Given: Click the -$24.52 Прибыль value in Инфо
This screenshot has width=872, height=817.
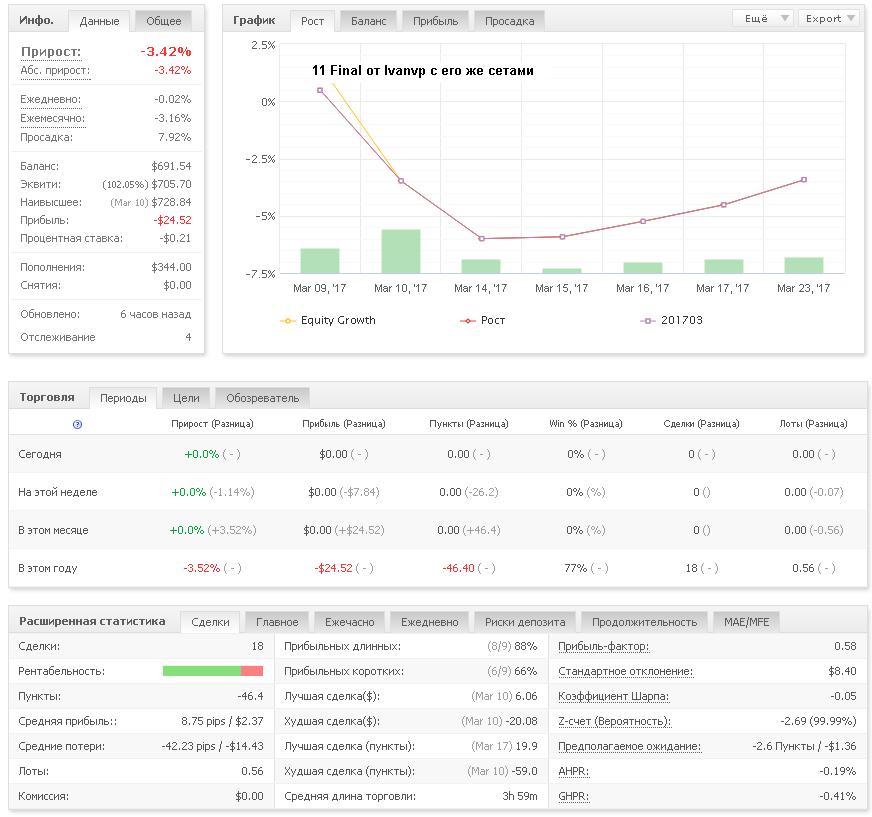Looking at the screenshot, I should pyautogui.click(x=172, y=220).
